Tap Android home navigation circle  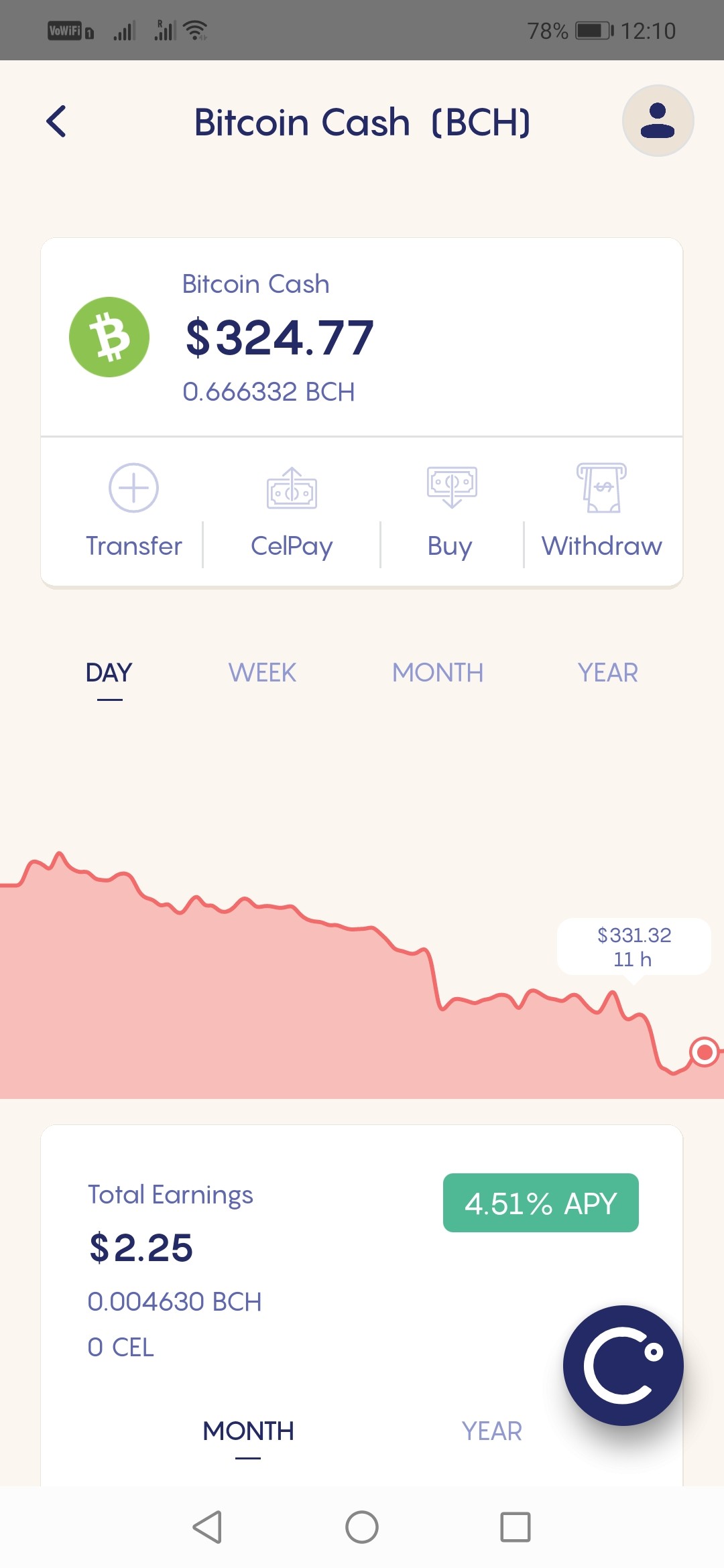point(362,1527)
